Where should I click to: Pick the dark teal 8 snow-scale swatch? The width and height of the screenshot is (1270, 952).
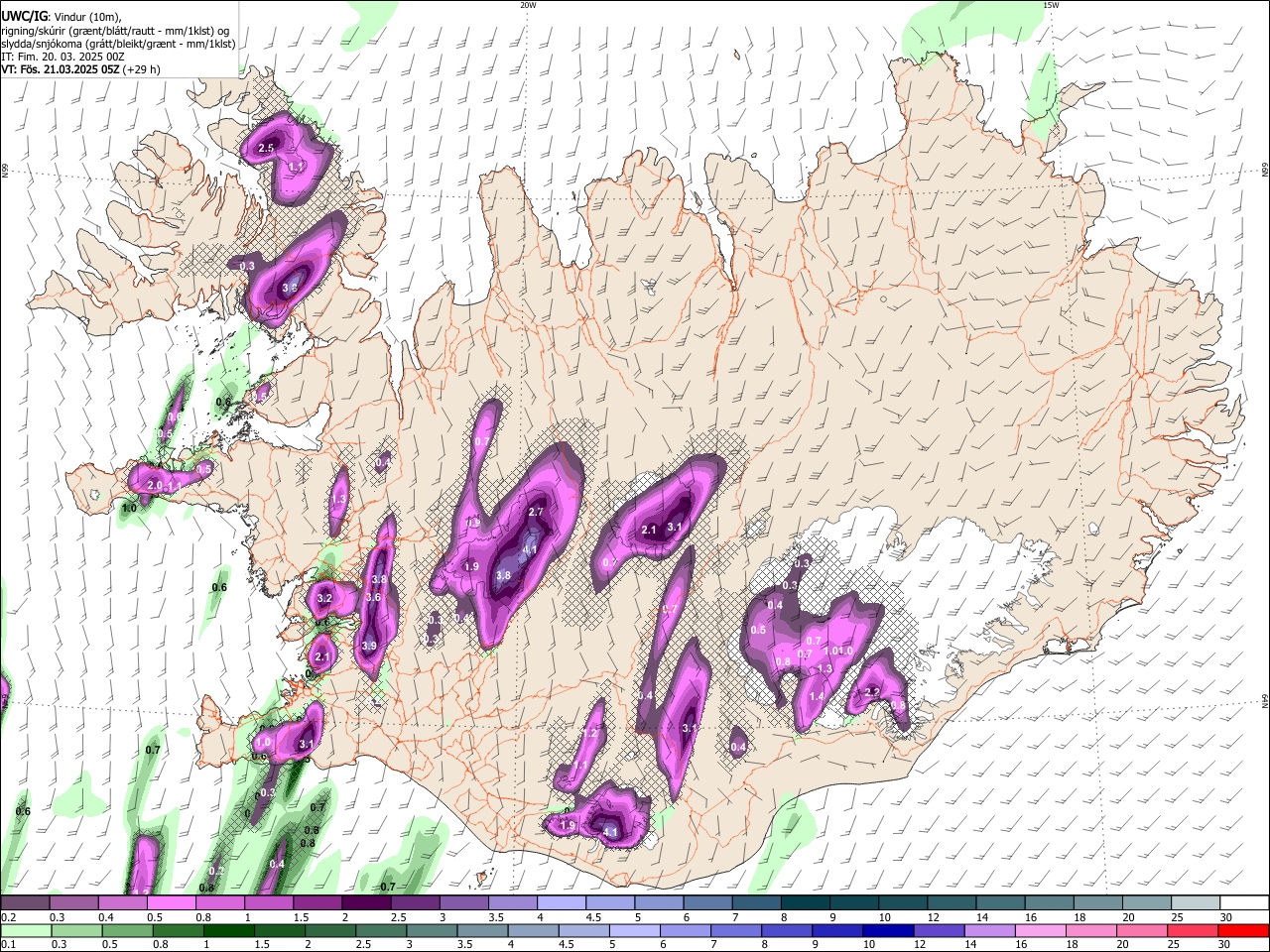[805, 903]
